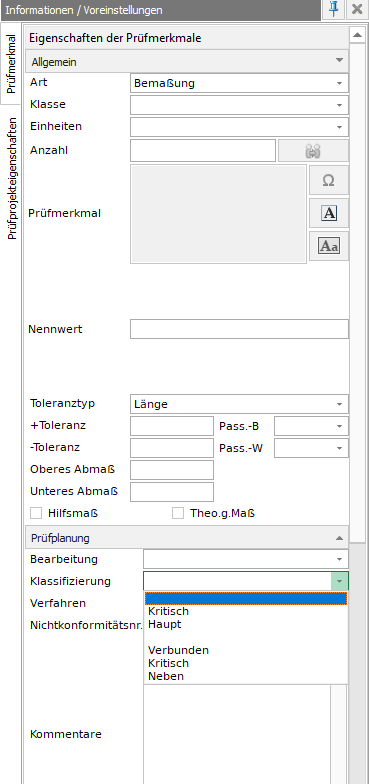Switch to the Prüfprojekteigenschaften tab
Screen dimensions: 369x784
coord(12,178)
